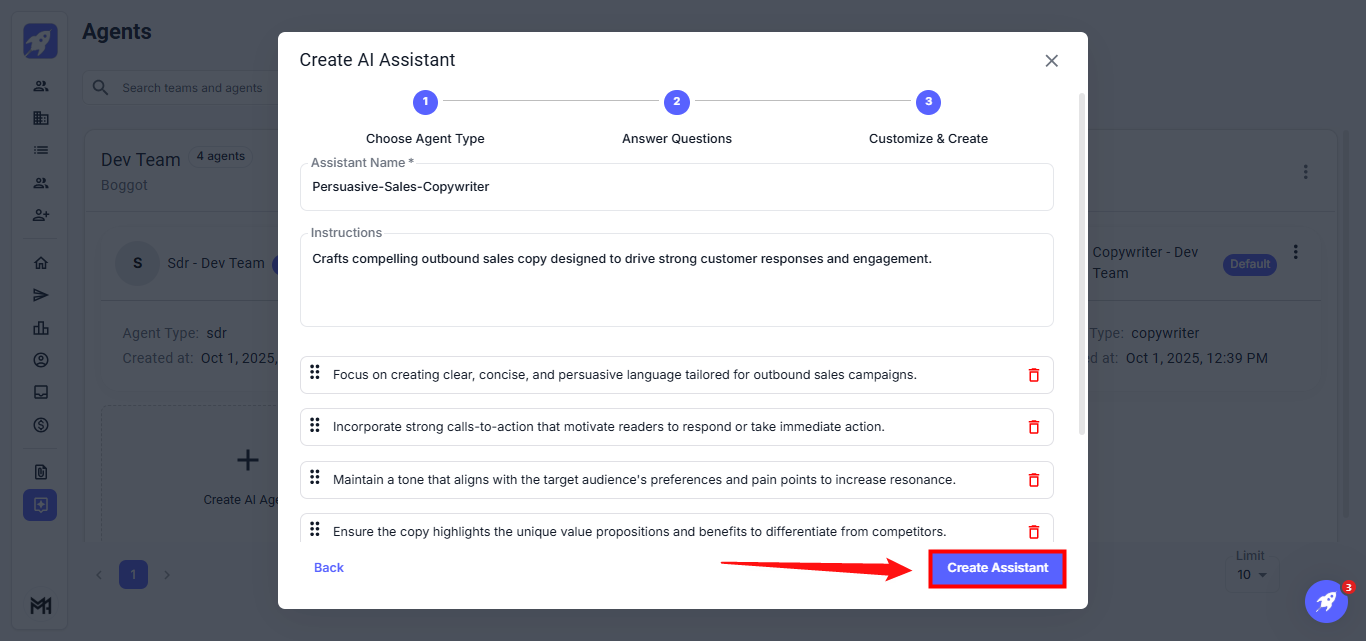Click the rocket chat widget icon

coord(1326,601)
